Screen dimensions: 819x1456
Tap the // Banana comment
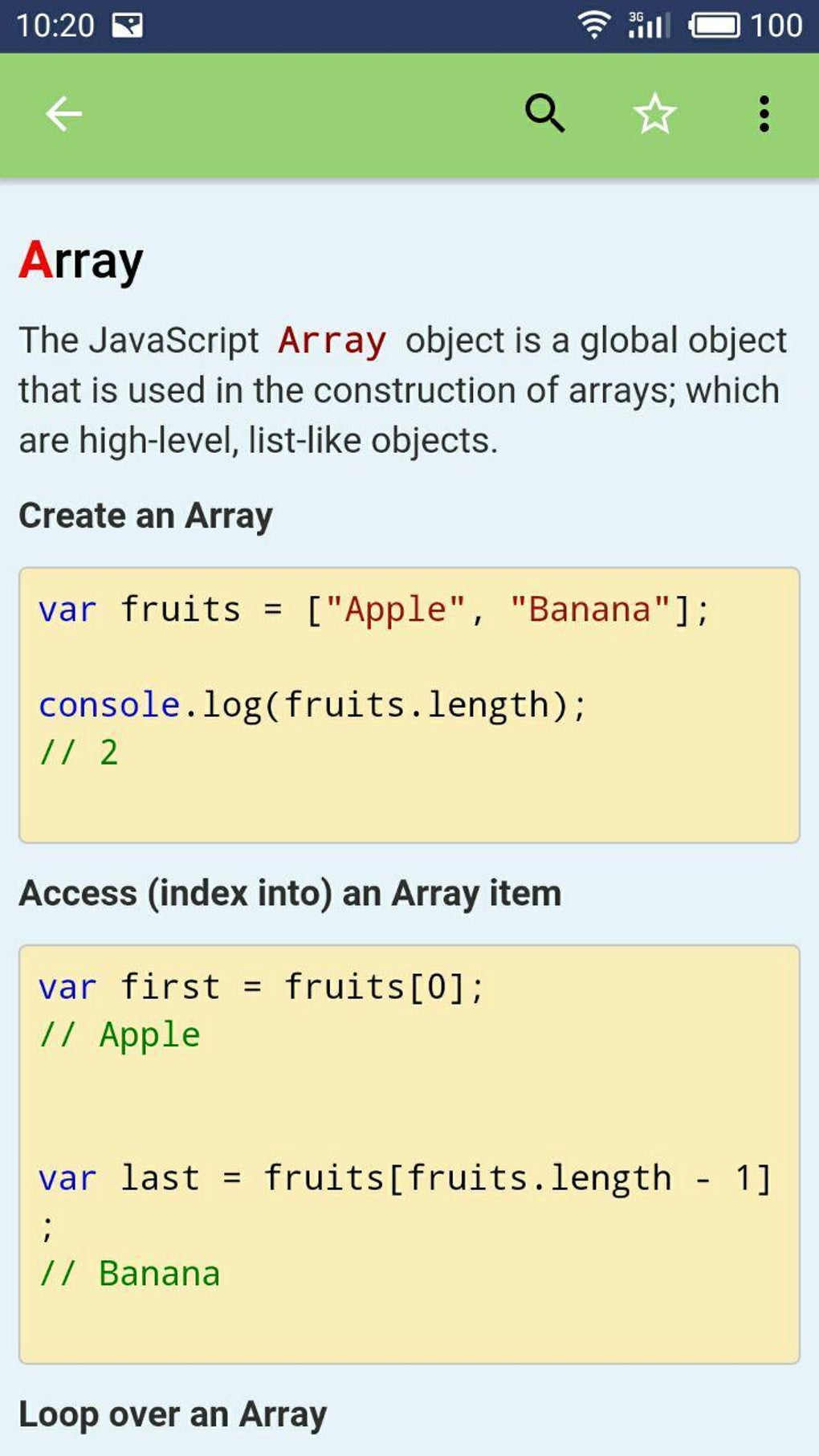130,1274
